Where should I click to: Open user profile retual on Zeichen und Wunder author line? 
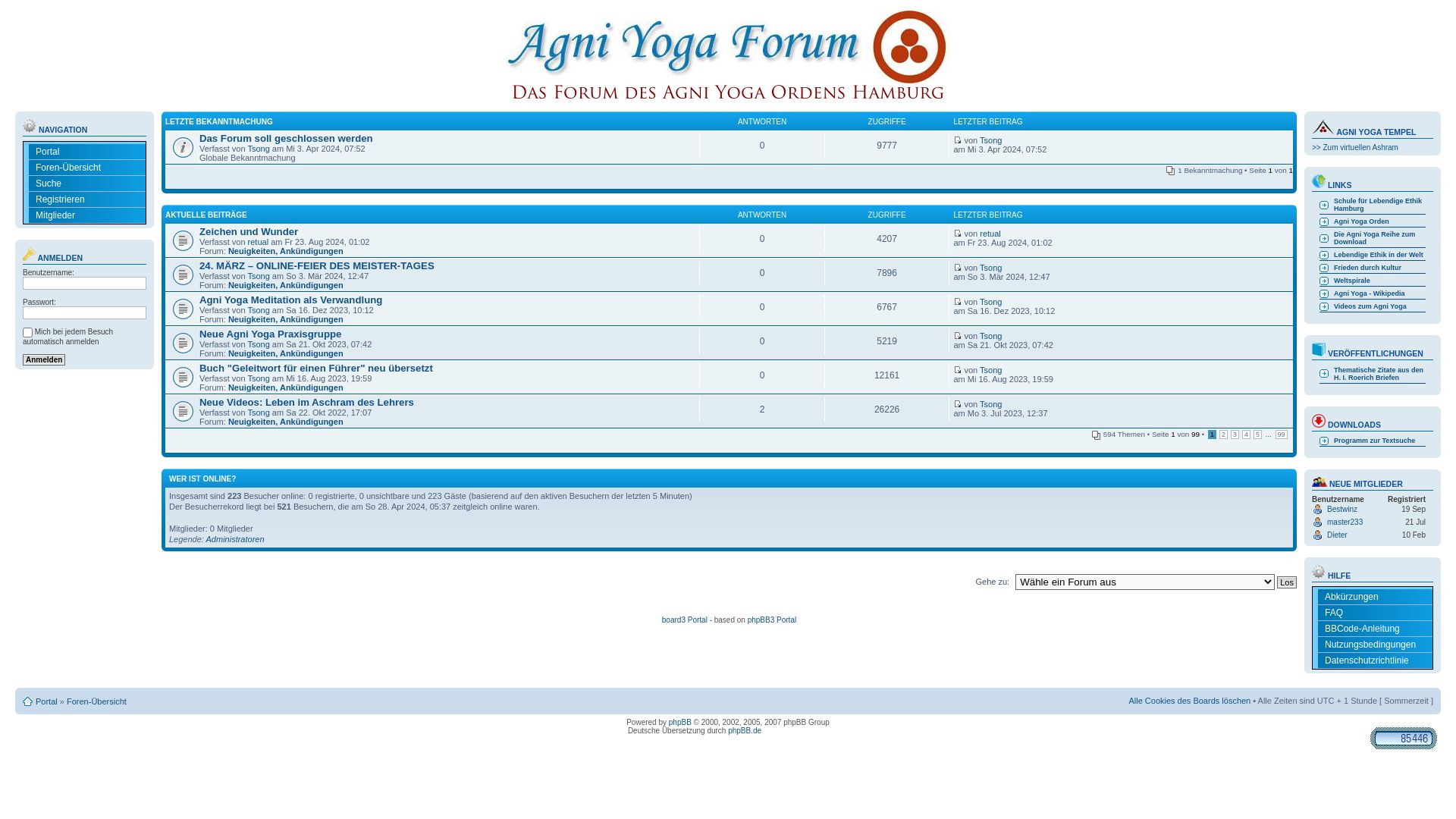coord(258,243)
